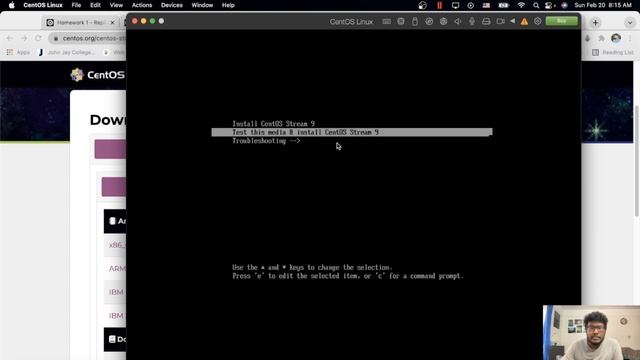This screenshot has width=640, height=360.
Task: Click the CPU chip icon in VM toolbar
Action: (401, 21)
